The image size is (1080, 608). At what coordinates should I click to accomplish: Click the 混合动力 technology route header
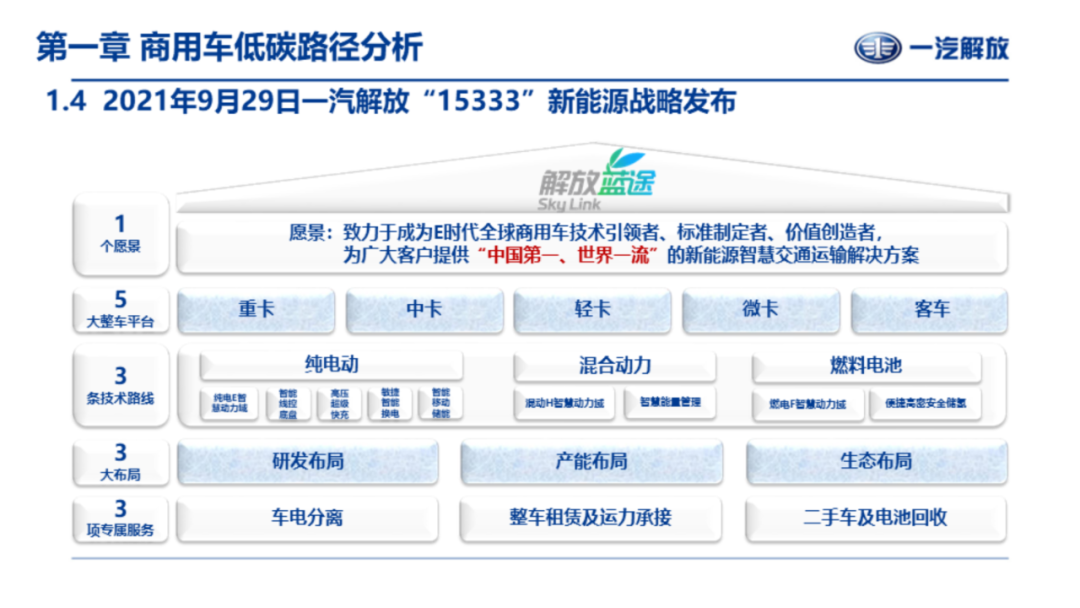tap(615, 366)
